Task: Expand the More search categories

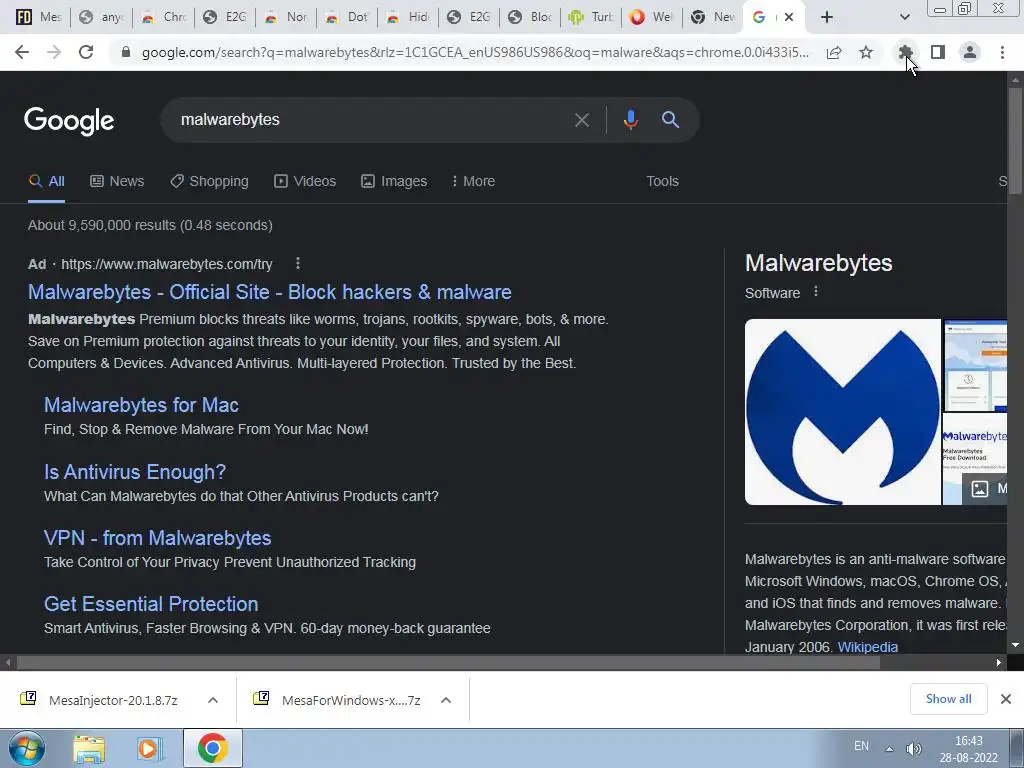Action: coord(473,181)
